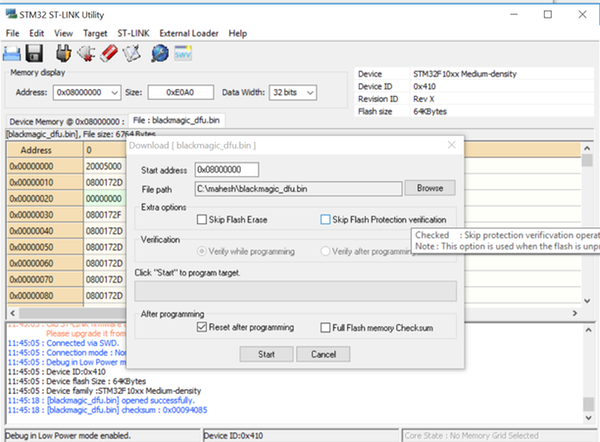Click status bar 'Debug in Low Power mode enabled.'

point(68,435)
